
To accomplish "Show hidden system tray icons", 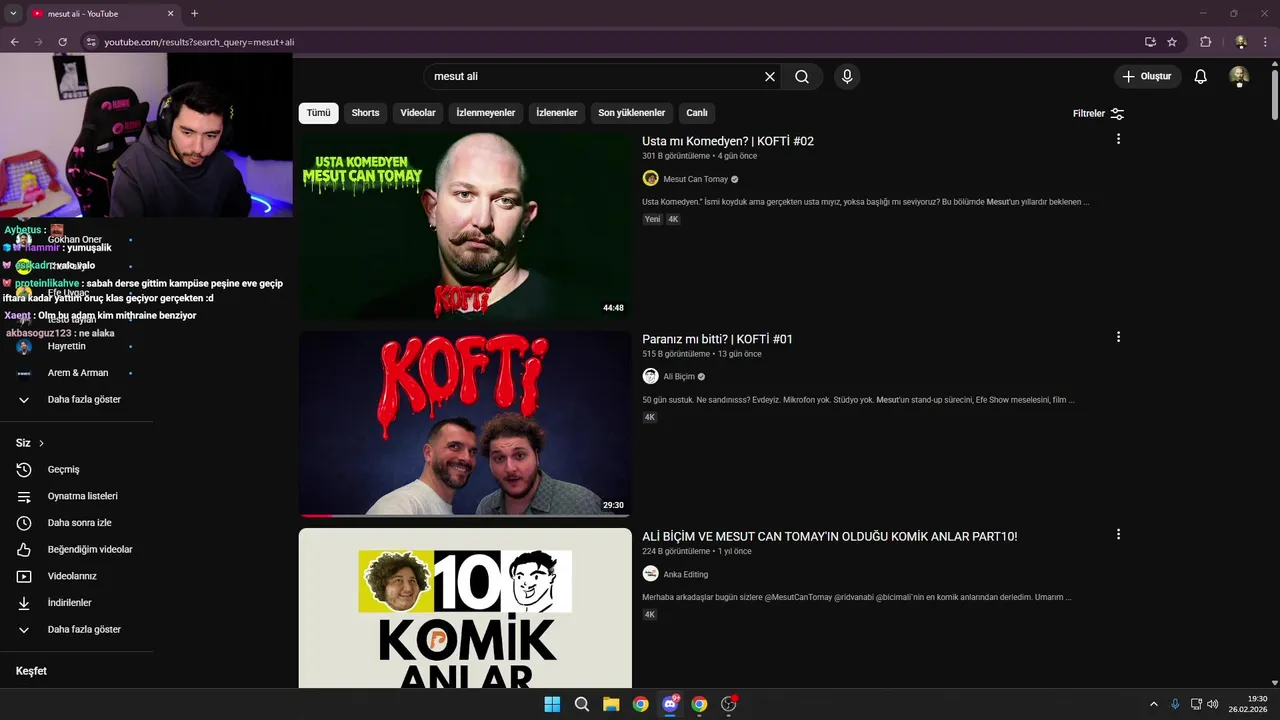I will click(1153, 704).
